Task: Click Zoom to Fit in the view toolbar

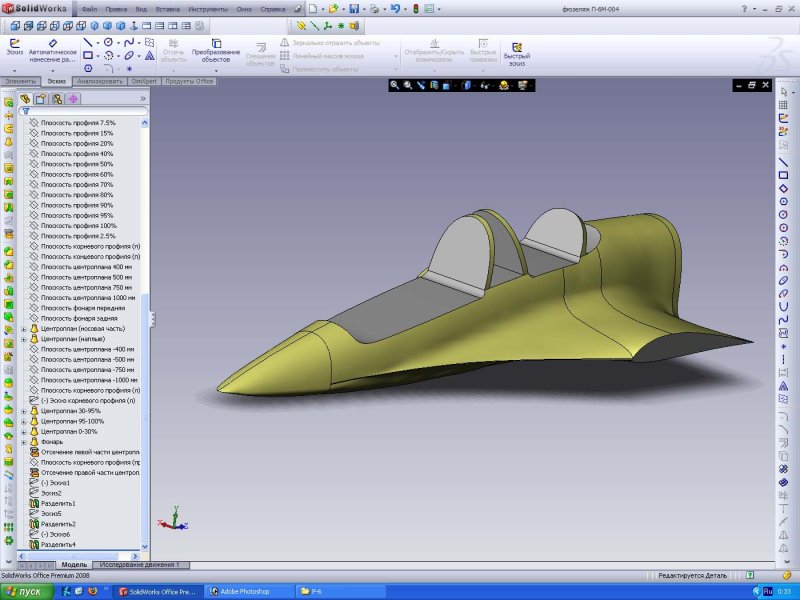Action: (394, 85)
